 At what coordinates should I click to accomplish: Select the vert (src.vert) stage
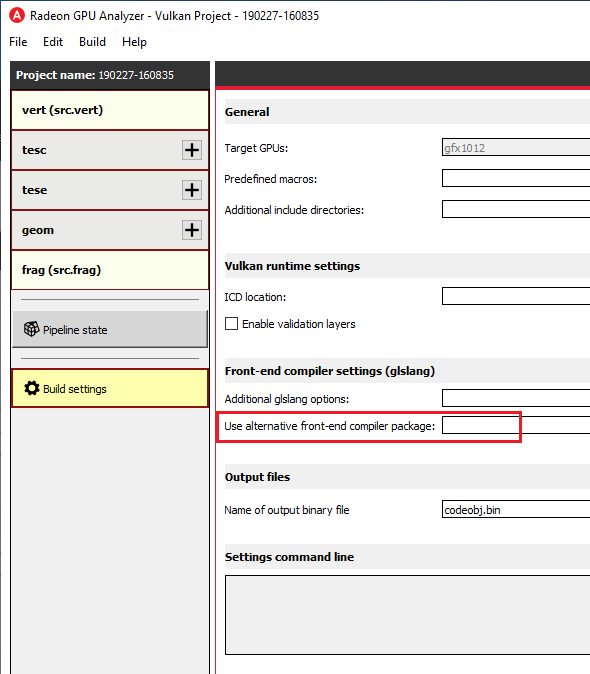[110, 110]
